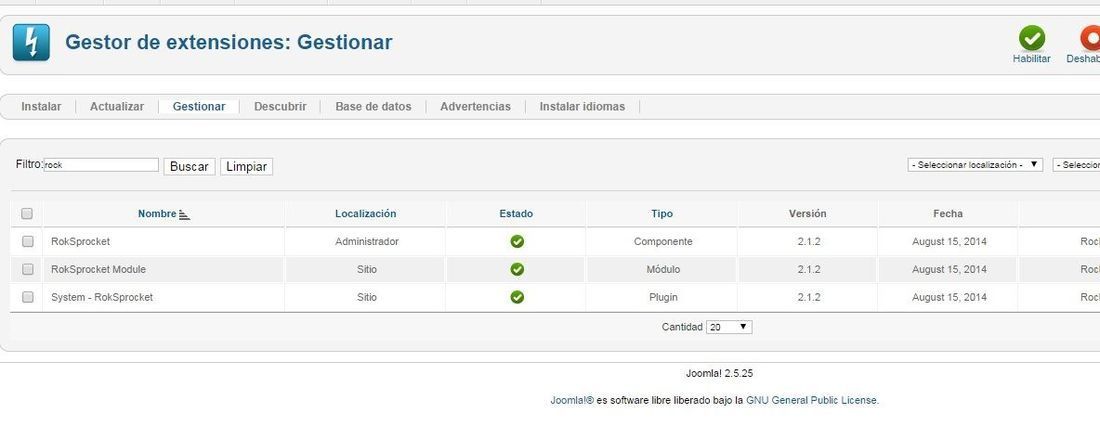Click the Módulo type cell
This screenshot has width=1100, height=439.
pos(663,269)
